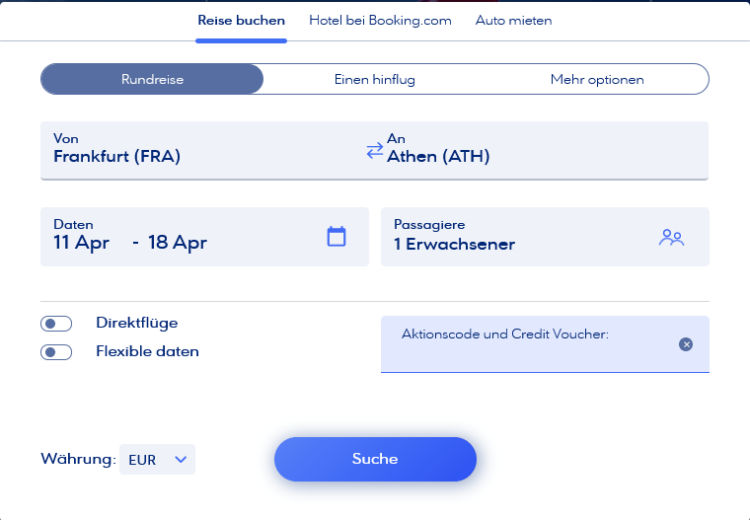Open the EUR currency dropdown
The image size is (750, 520).
[x=158, y=460]
